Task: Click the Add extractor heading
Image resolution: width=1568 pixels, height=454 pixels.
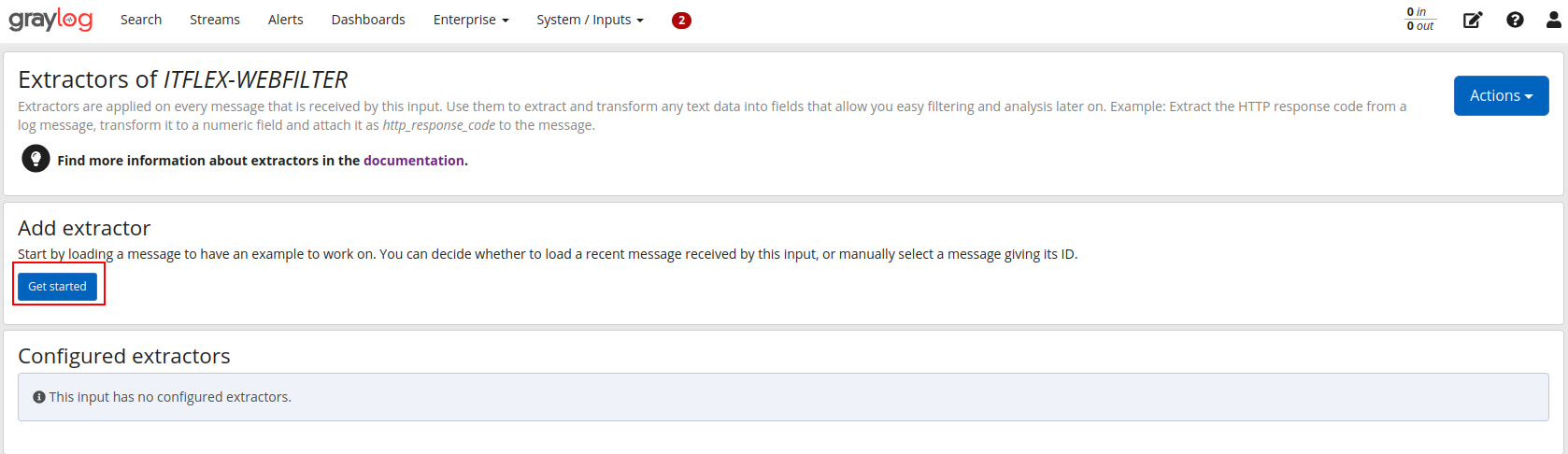Action: [x=84, y=228]
